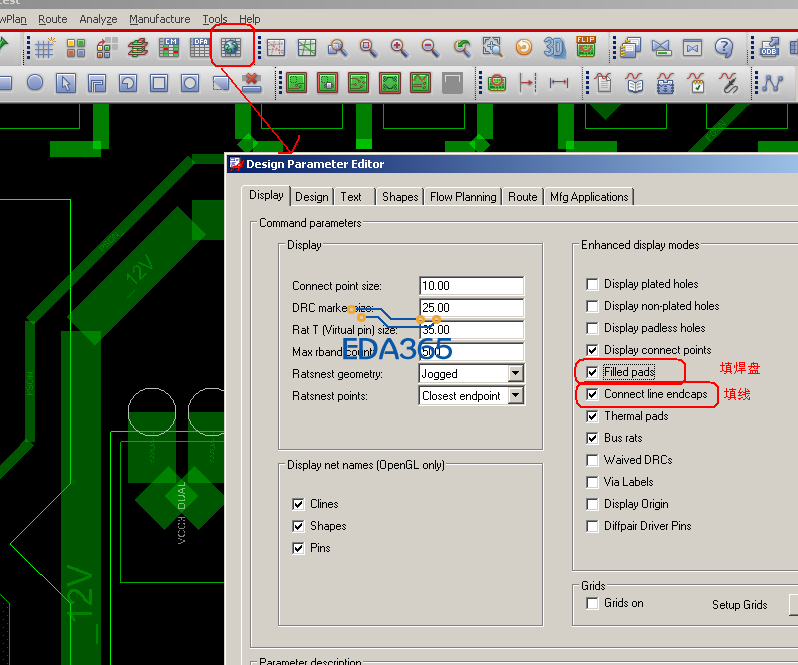Click the waveform with probe icon
Image resolution: width=798 pixels, height=665 pixels.
pyautogui.click(x=729, y=83)
